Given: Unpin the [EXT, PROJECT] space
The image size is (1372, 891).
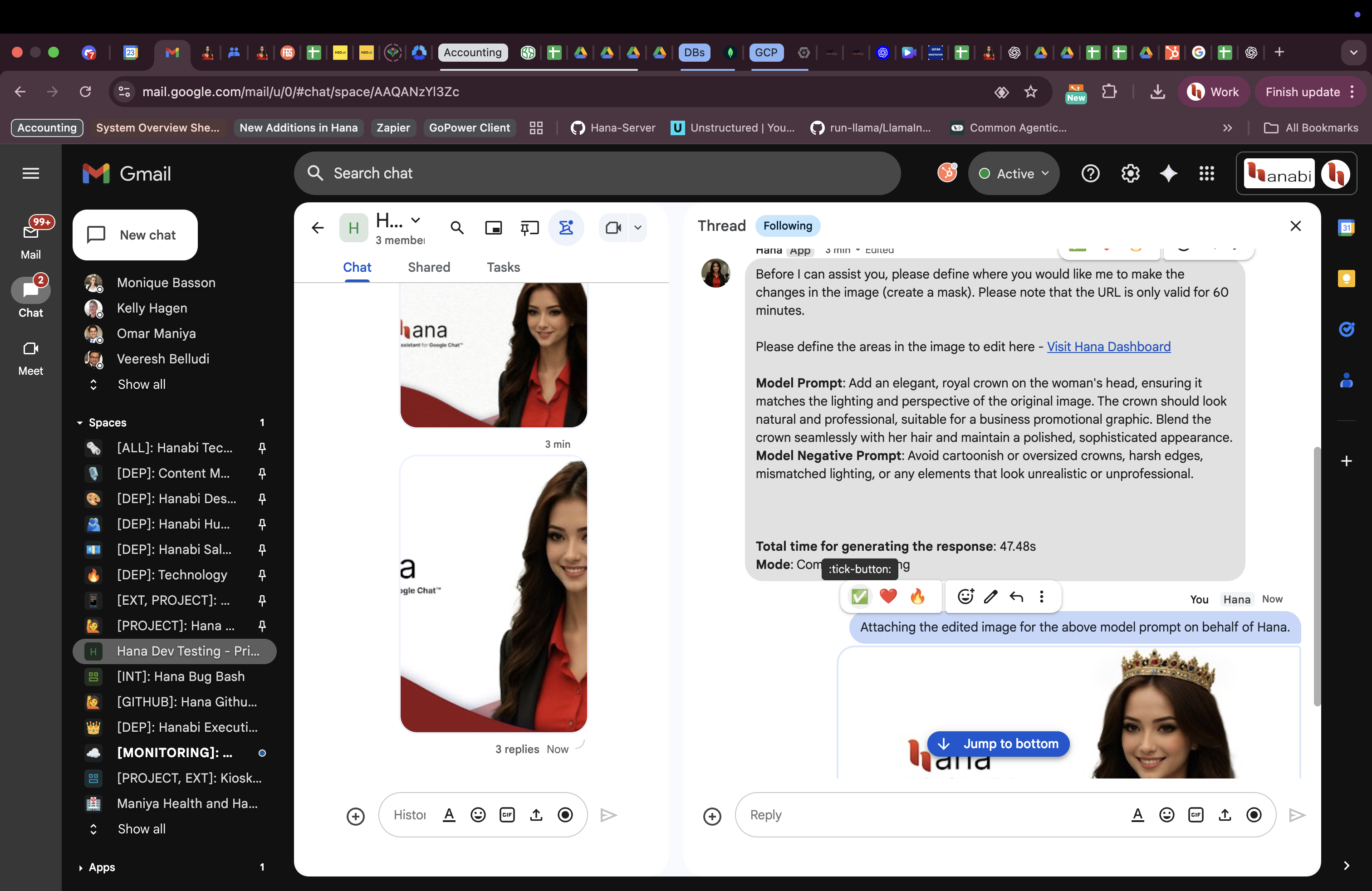Looking at the screenshot, I should click(x=262, y=600).
